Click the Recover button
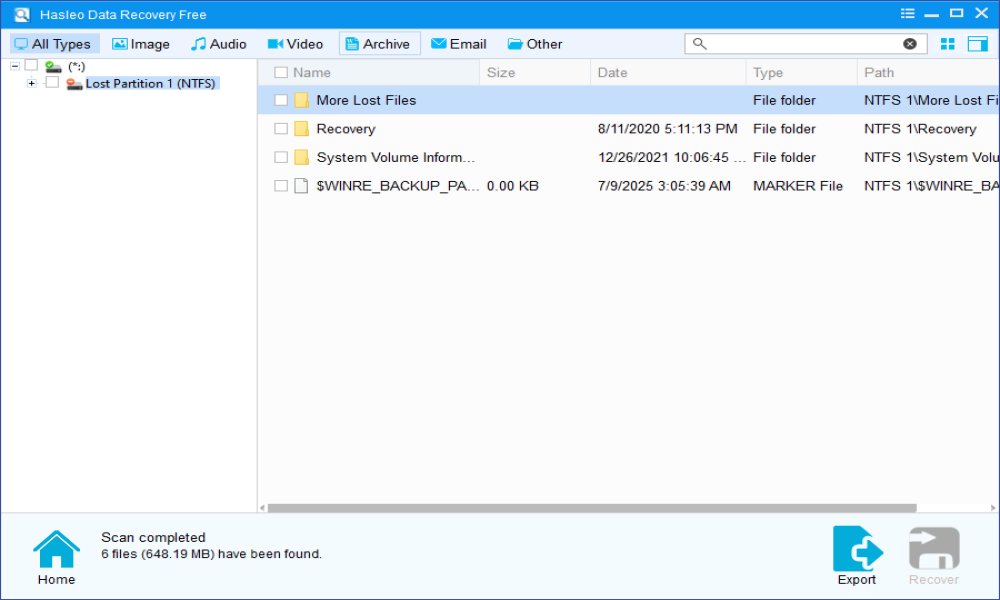The height and width of the screenshot is (600, 1000). tap(934, 555)
